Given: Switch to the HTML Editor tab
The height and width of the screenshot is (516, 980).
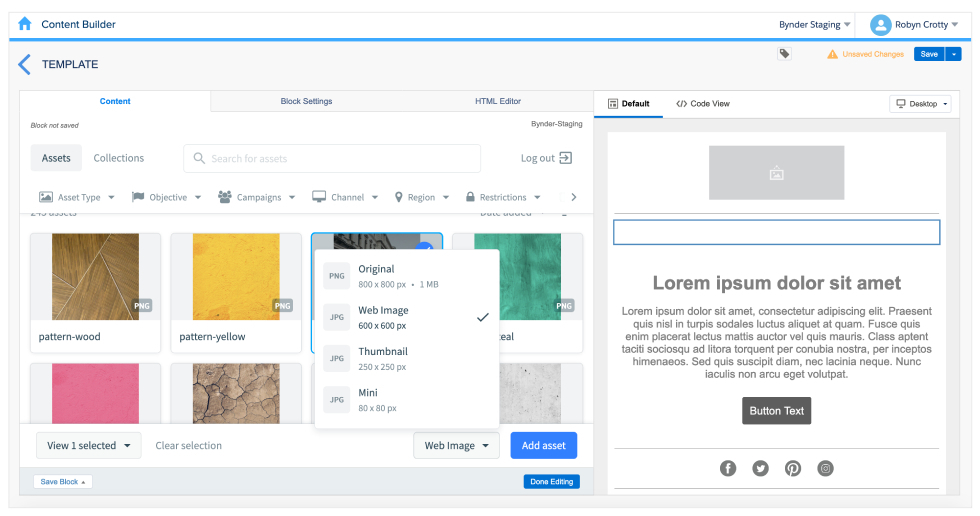Looking at the screenshot, I should [498, 101].
